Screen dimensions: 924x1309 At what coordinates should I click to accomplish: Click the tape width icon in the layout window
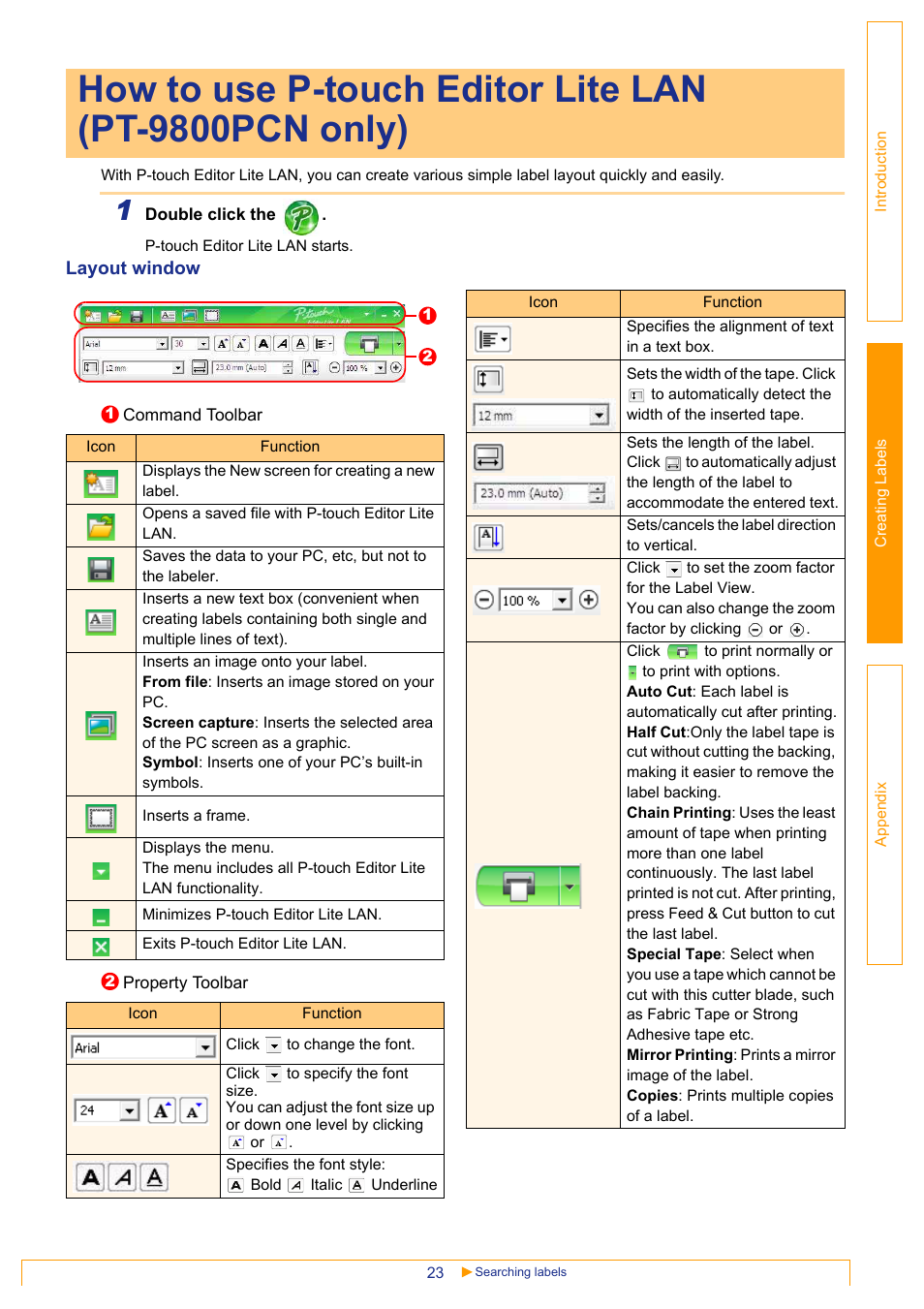tap(91, 367)
